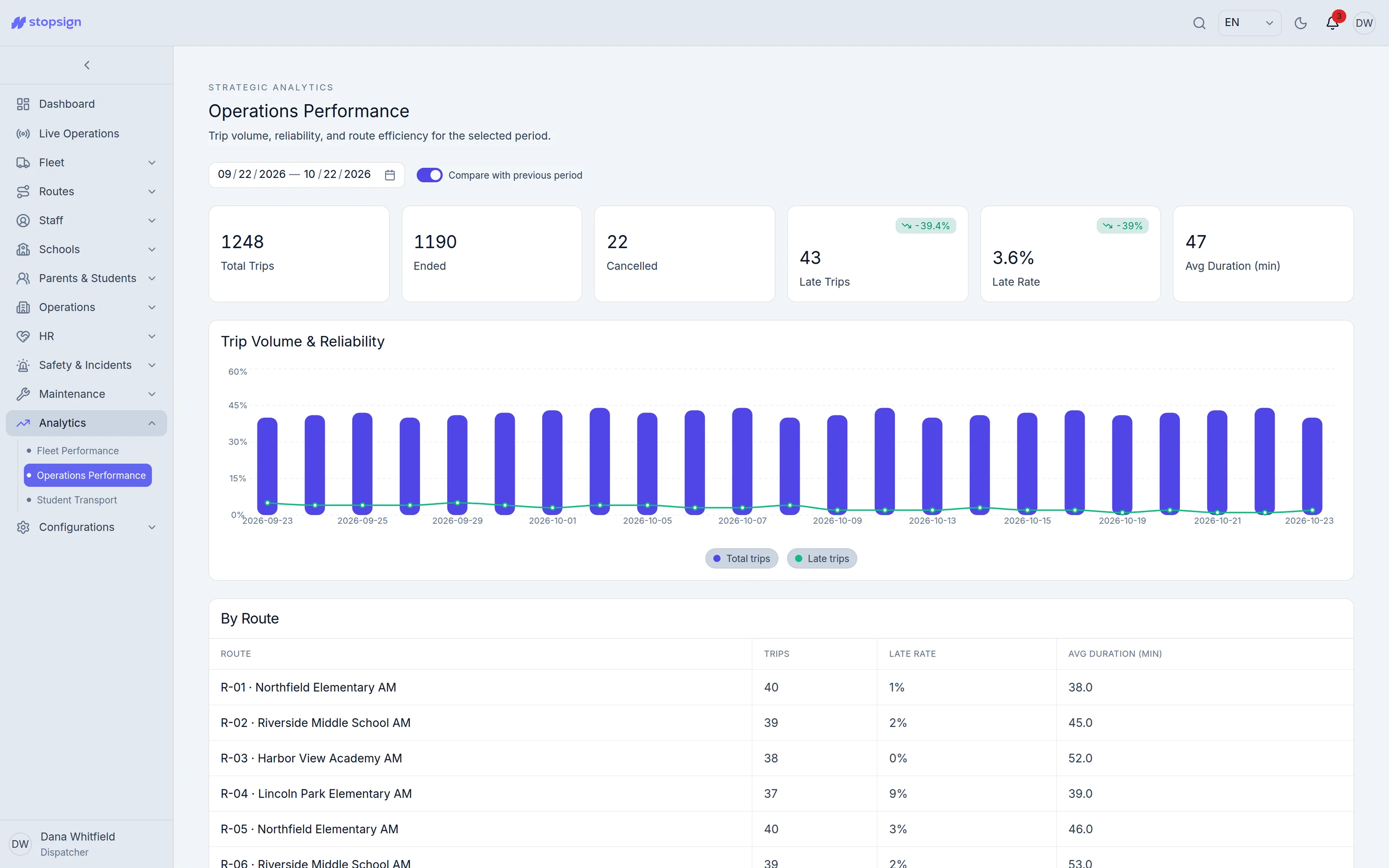Click the date range input field
Screen dimensions: 1389x868
pyautogui.click(x=306, y=174)
